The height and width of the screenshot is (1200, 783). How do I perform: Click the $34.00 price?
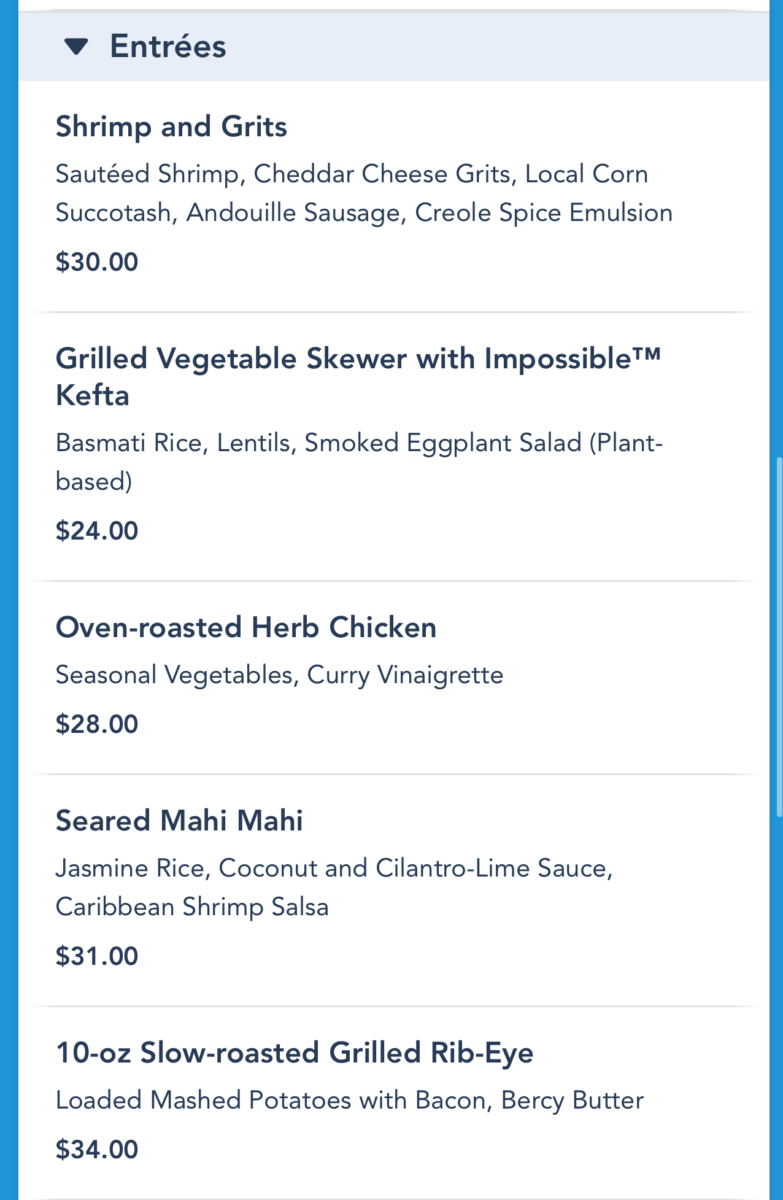(x=97, y=1149)
